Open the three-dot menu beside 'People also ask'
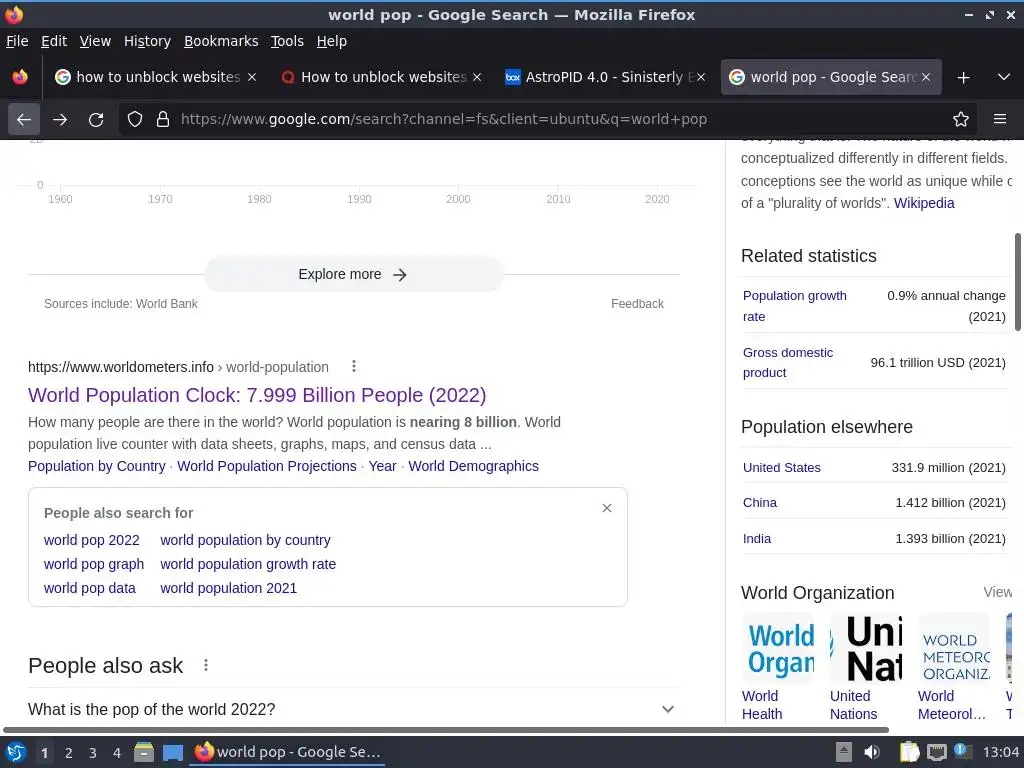Image resolution: width=1024 pixels, height=768 pixels. 206,665
